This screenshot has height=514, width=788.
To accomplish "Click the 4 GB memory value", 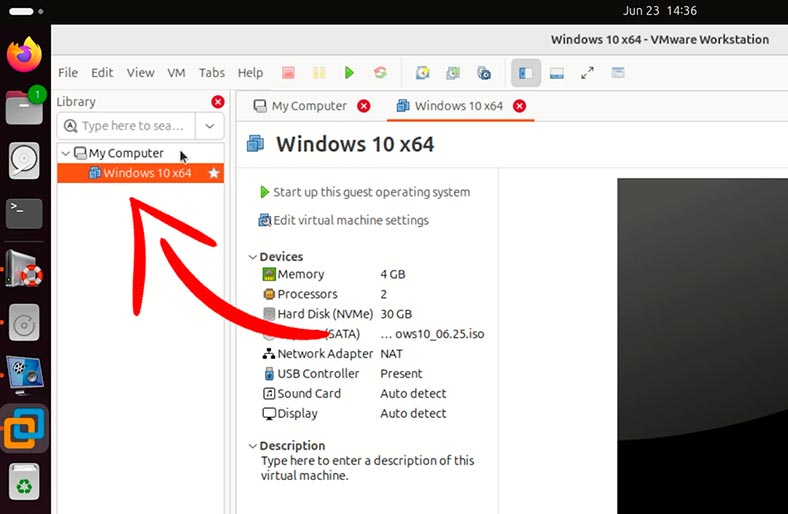I will (392, 274).
